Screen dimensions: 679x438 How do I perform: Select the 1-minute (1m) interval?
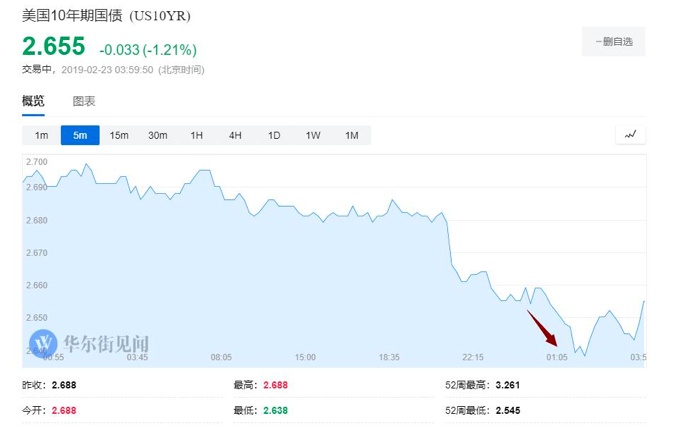[x=41, y=135]
